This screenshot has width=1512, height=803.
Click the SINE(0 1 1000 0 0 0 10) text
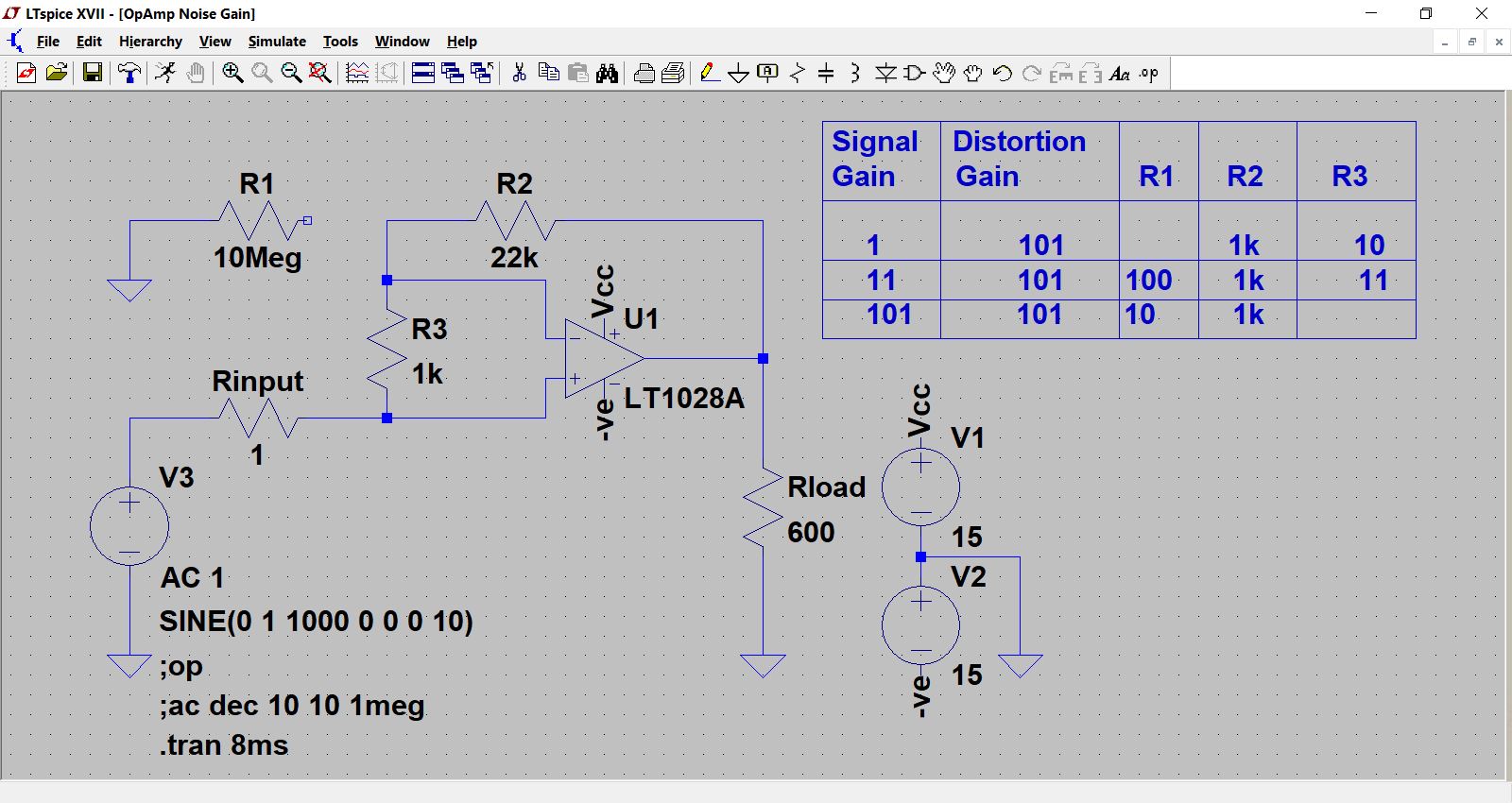click(317, 621)
